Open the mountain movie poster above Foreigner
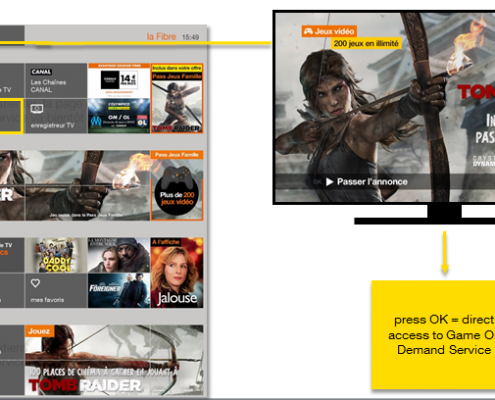495x400 pixels. pyautogui.click(x=119, y=255)
